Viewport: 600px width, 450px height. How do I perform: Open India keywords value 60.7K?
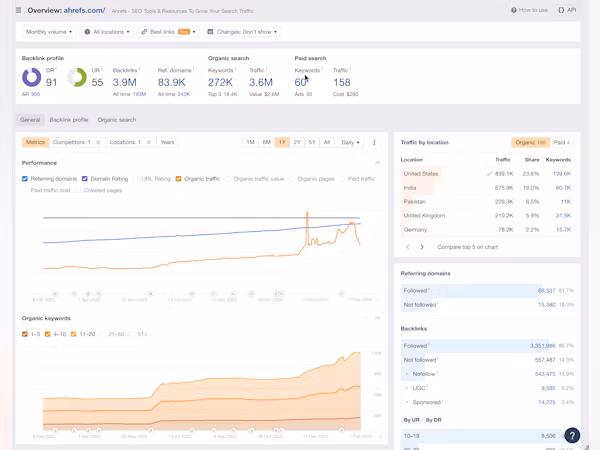click(563, 188)
